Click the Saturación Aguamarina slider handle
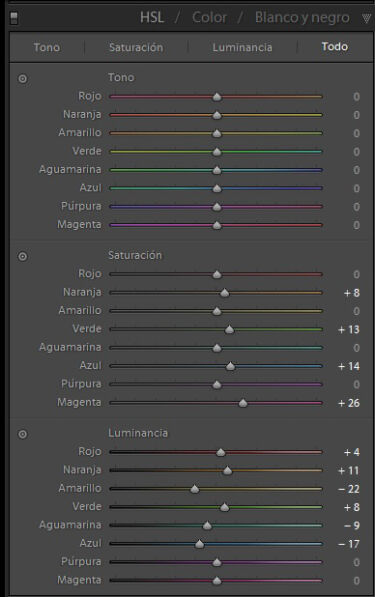Screen dimensions: 375x597 [x=217, y=348]
